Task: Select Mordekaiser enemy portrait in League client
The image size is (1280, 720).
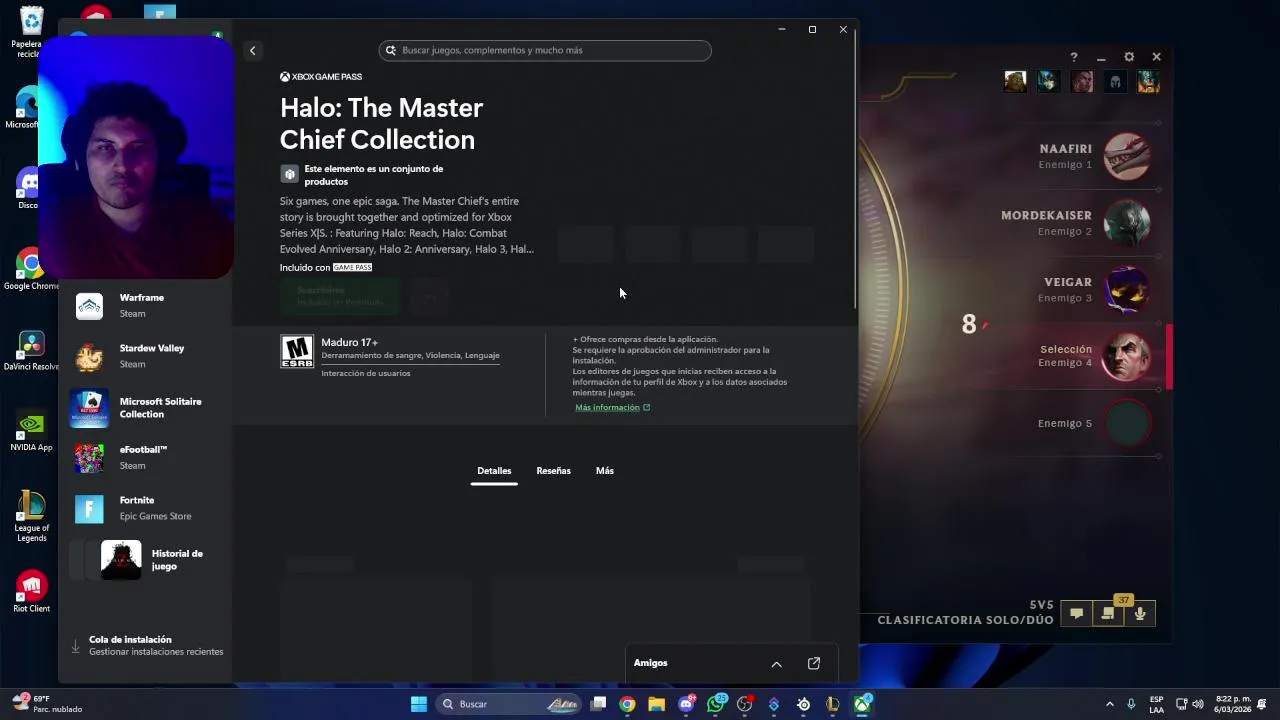Action: click(x=1127, y=223)
